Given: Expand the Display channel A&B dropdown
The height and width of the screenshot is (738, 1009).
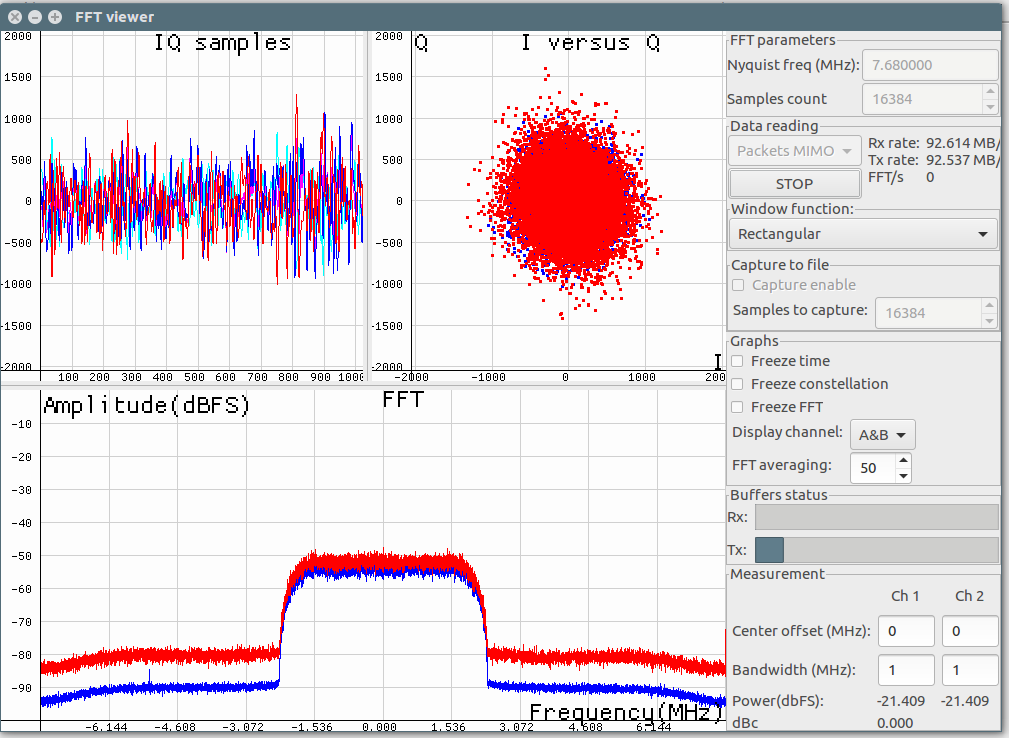Looking at the screenshot, I should 882,435.
